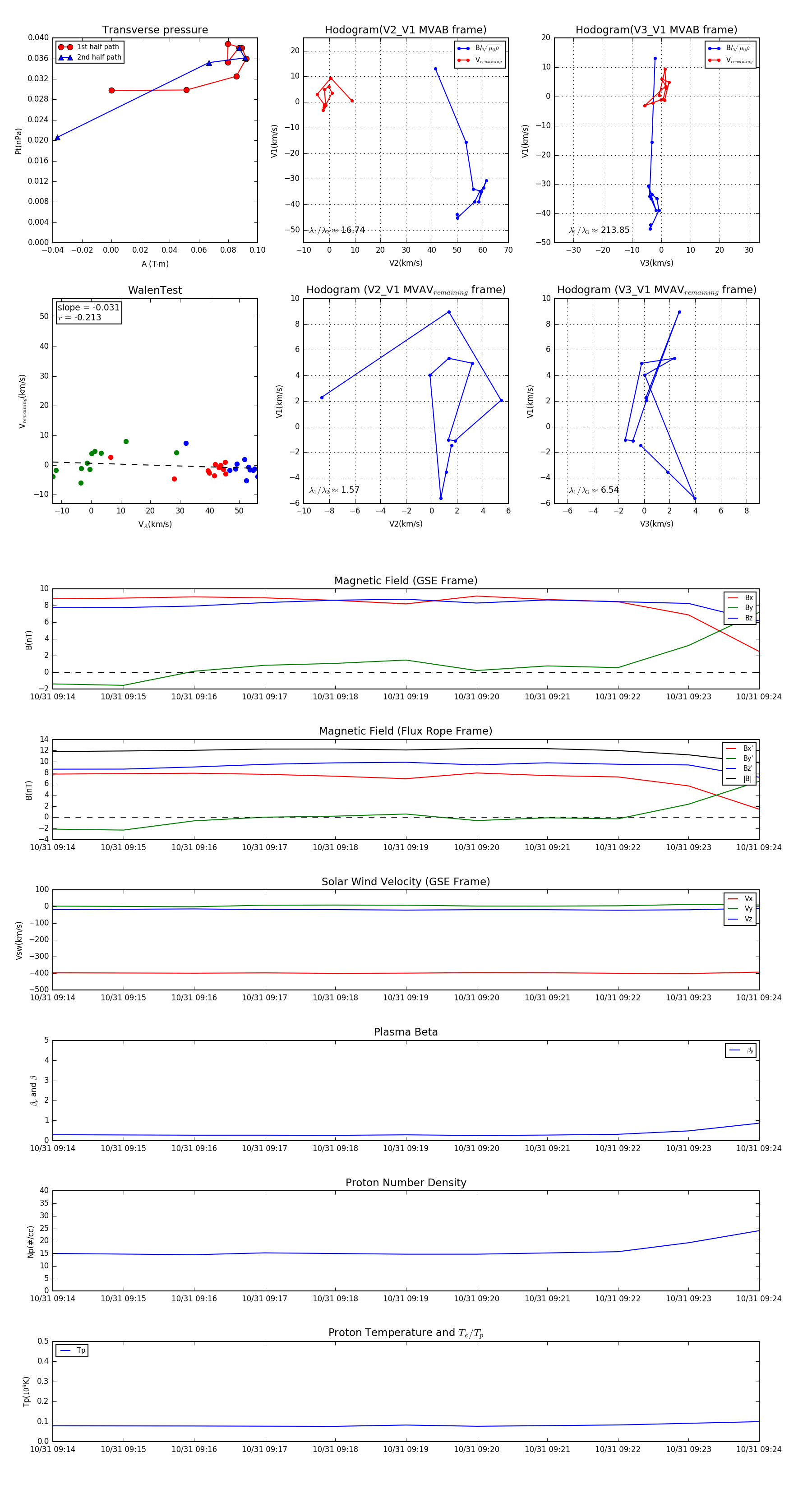Click '10/31 09:22' tick under Solar Wind Velocity plot
The width and height of the screenshot is (812, 1489).
pos(618,998)
